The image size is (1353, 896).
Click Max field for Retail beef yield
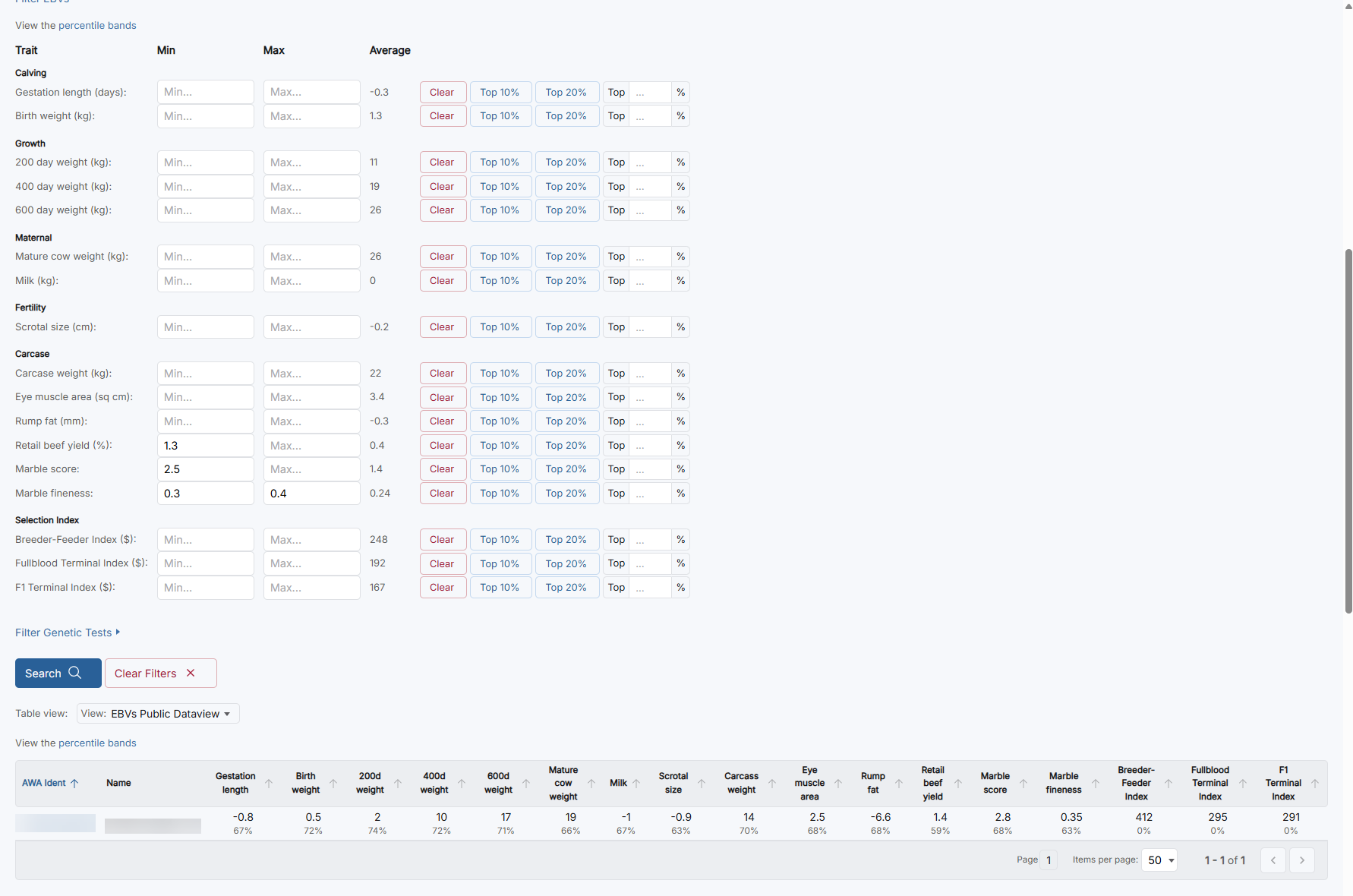pyautogui.click(x=311, y=446)
